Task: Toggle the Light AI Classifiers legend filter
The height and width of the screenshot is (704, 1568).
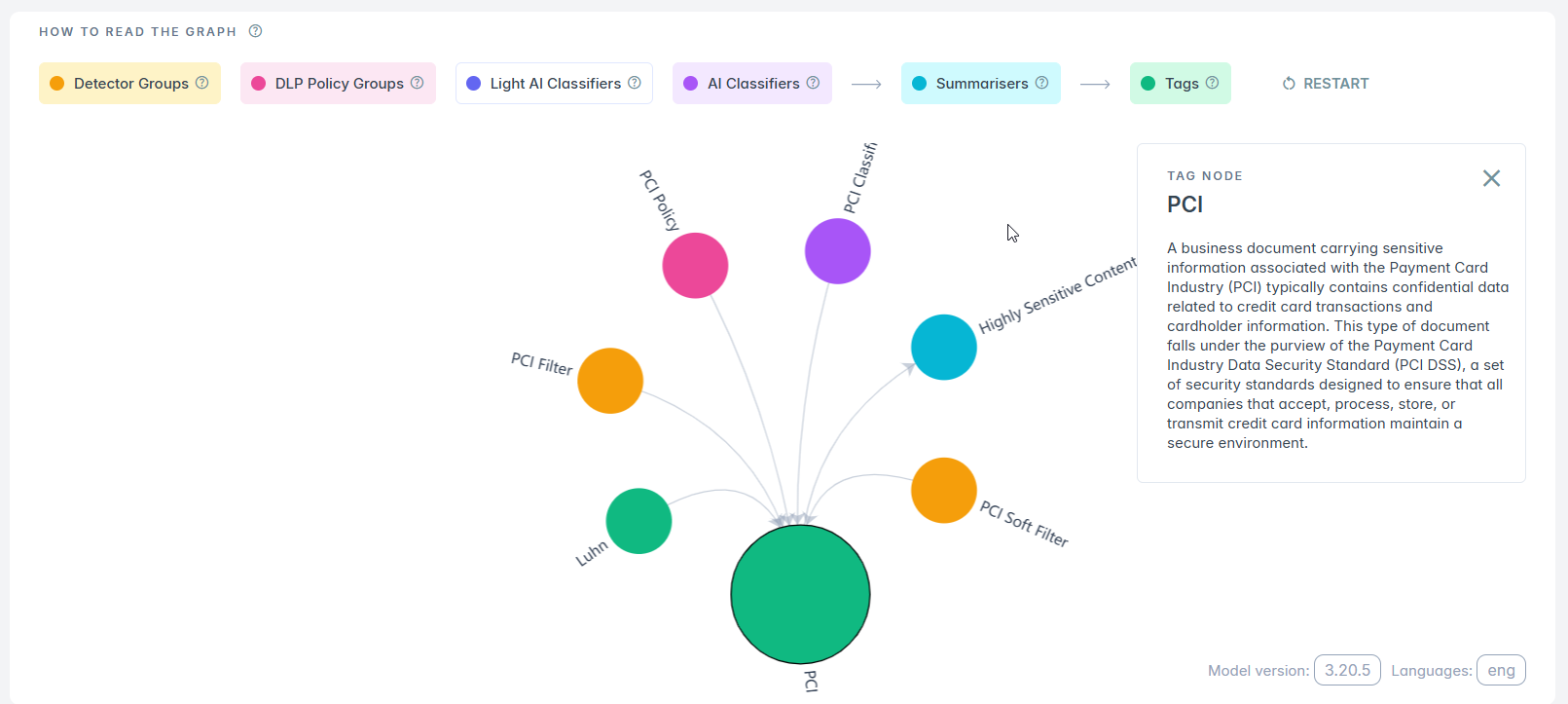Action: point(545,84)
